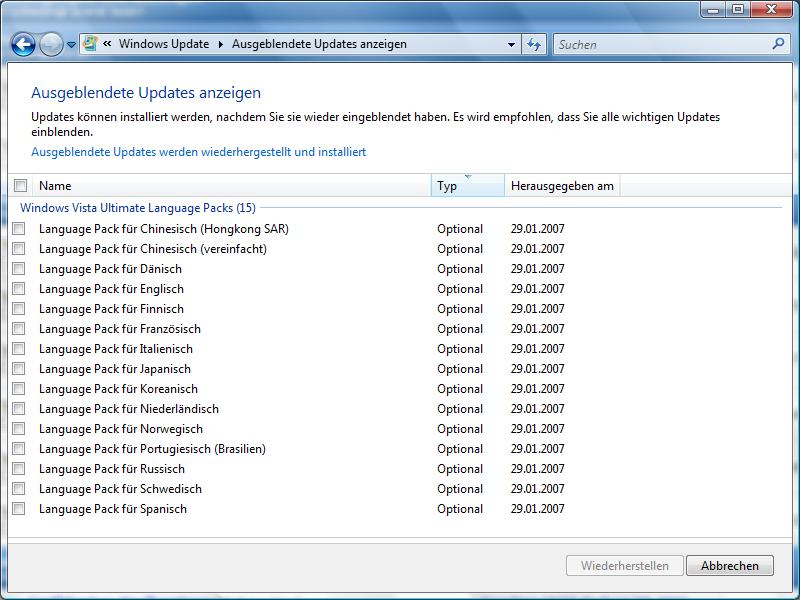Viewport: 800px width, 600px height.
Task: Sort by the Typ column header
Action: tap(468, 186)
